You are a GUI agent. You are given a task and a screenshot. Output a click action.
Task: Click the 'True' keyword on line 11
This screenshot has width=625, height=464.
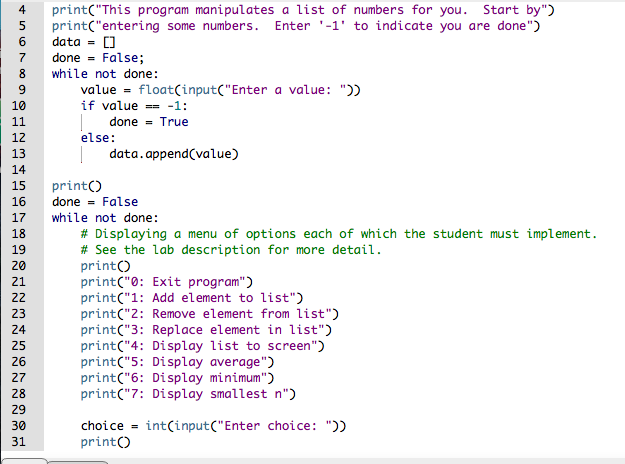[x=174, y=122]
